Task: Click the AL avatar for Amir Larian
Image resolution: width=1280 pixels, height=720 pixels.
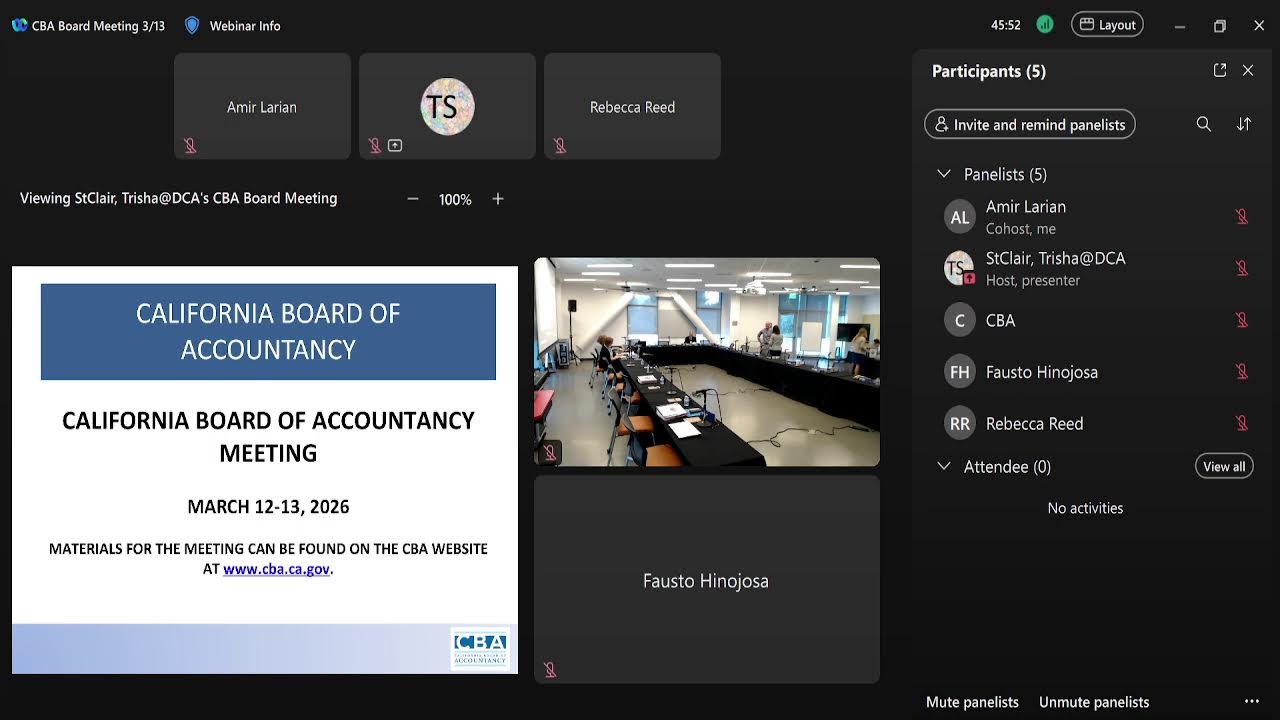Action: click(x=960, y=217)
